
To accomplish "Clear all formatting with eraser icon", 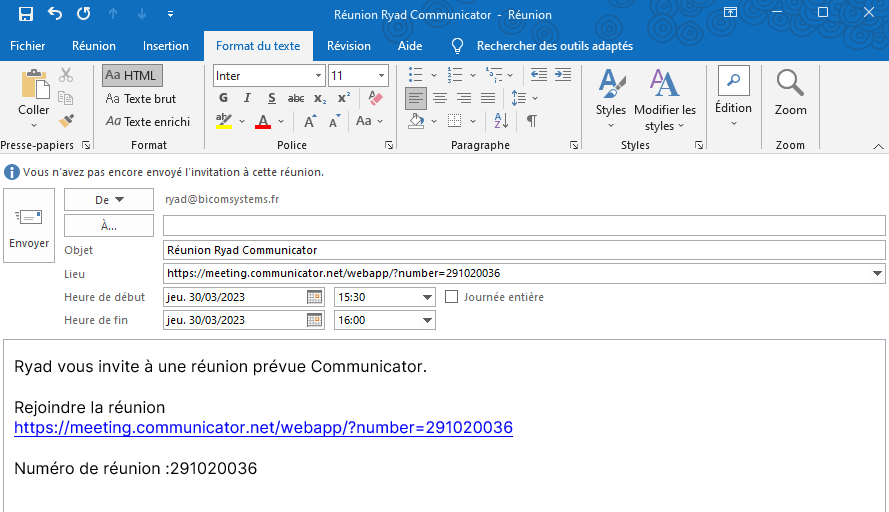I will [375, 98].
